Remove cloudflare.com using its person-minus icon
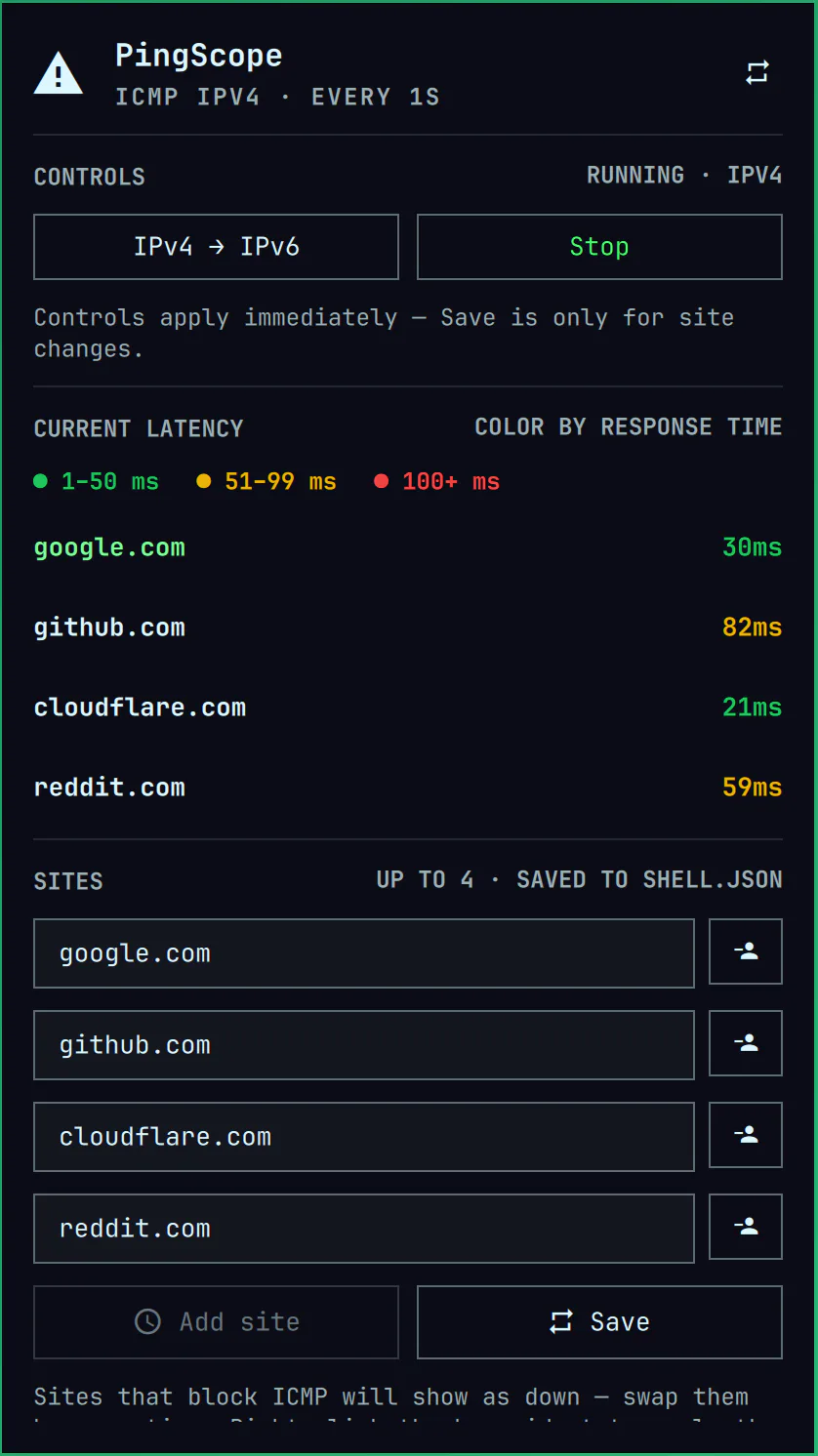Screen dimensions: 818x1456 click(746, 1135)
